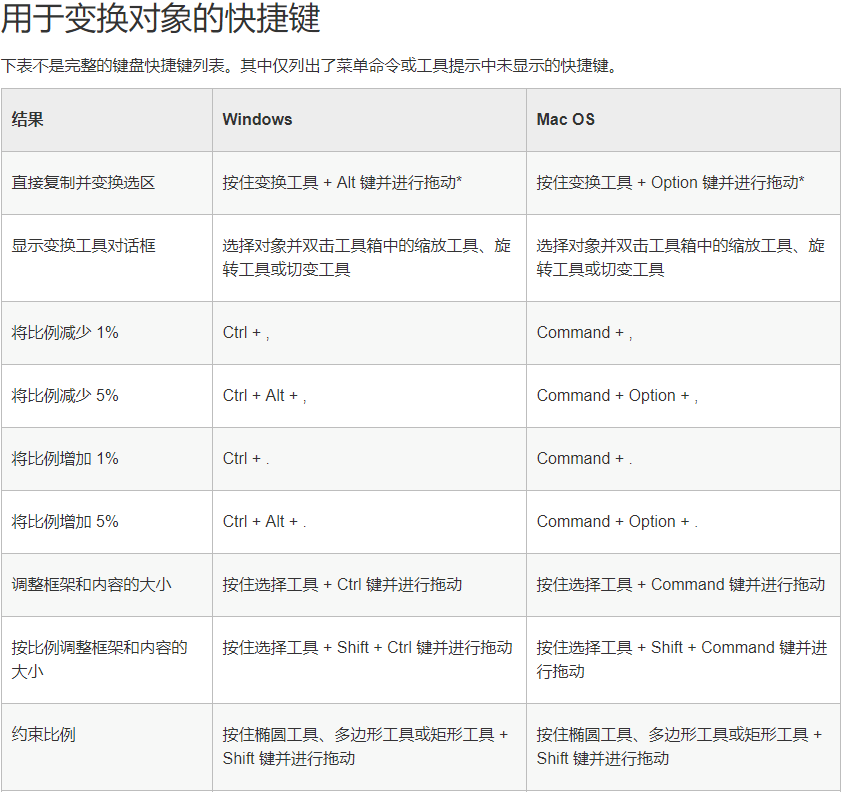Select the 将比例减少 1% cell
The height and width of the screenshot is (792, 842).
click(x=107, y=333)
